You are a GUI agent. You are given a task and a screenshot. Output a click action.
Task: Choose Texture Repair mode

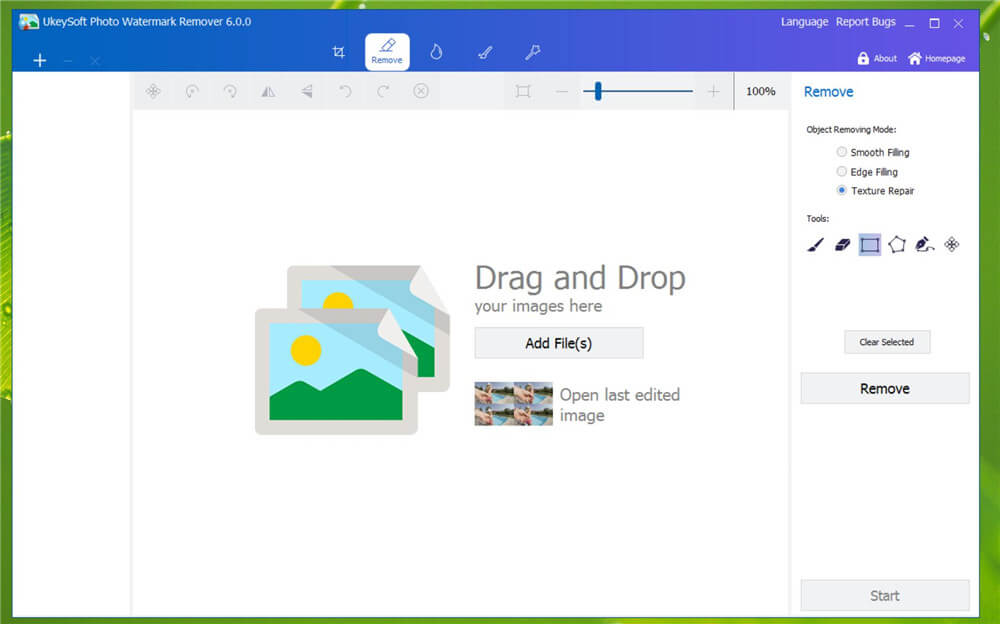[842, 191]
